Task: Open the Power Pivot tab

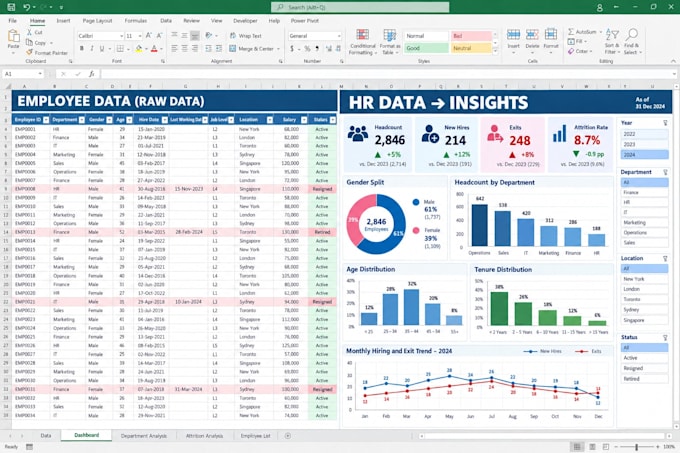Action: point(304,21)
